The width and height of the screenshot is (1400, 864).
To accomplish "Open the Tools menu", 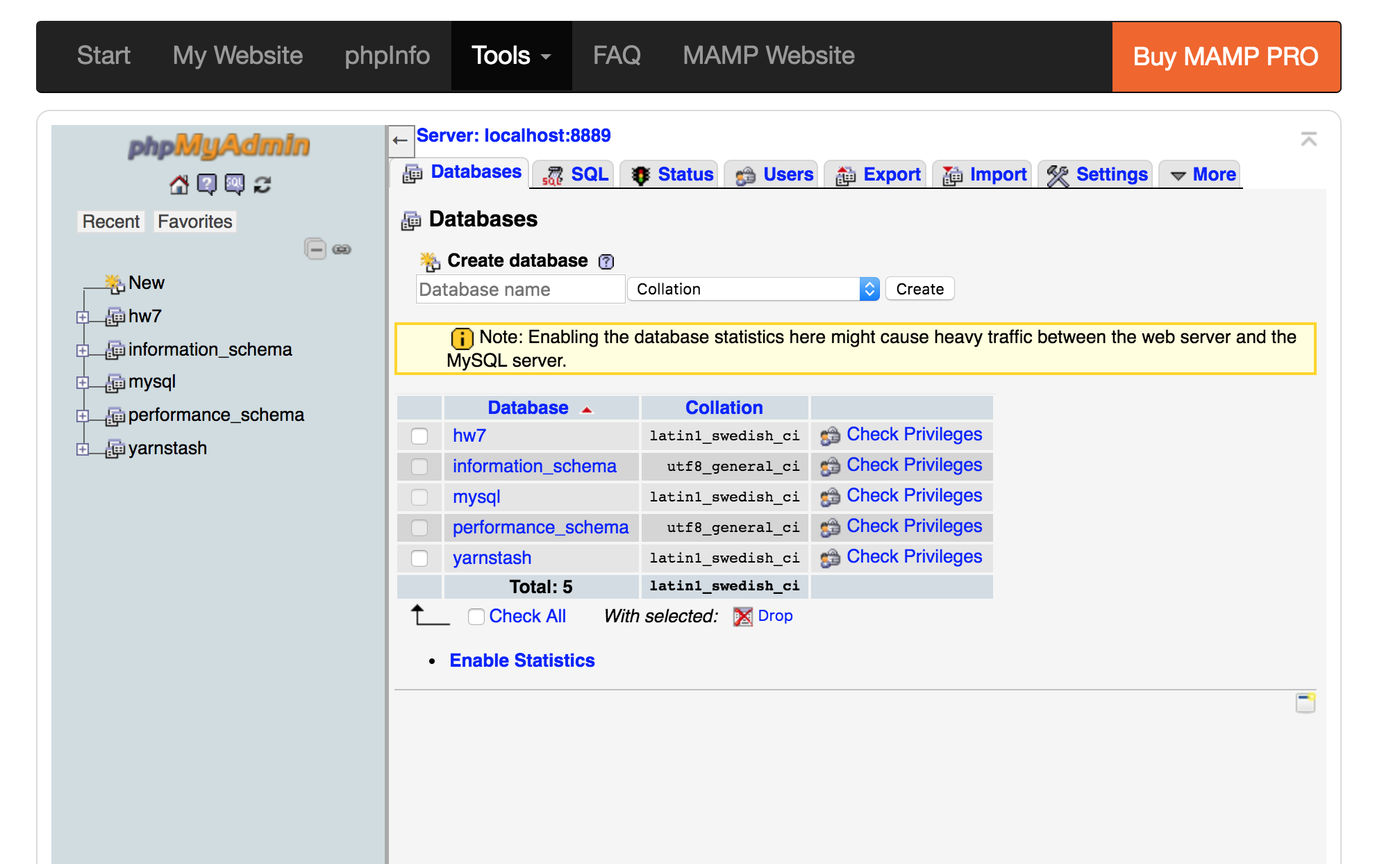I will coord(510,56).
